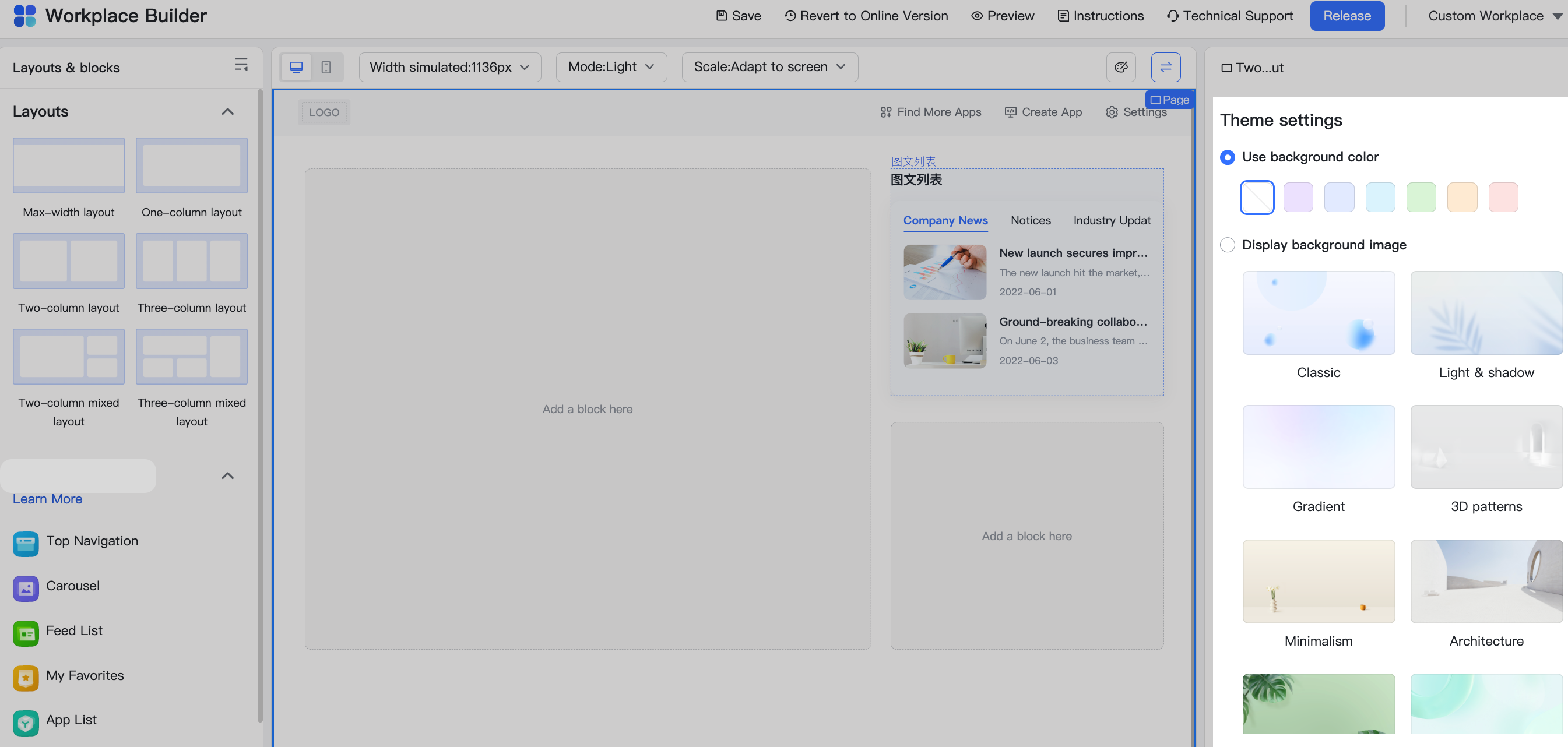Open Learn More link
This screenshot has height=747, width=1568.
pos(47,499)
